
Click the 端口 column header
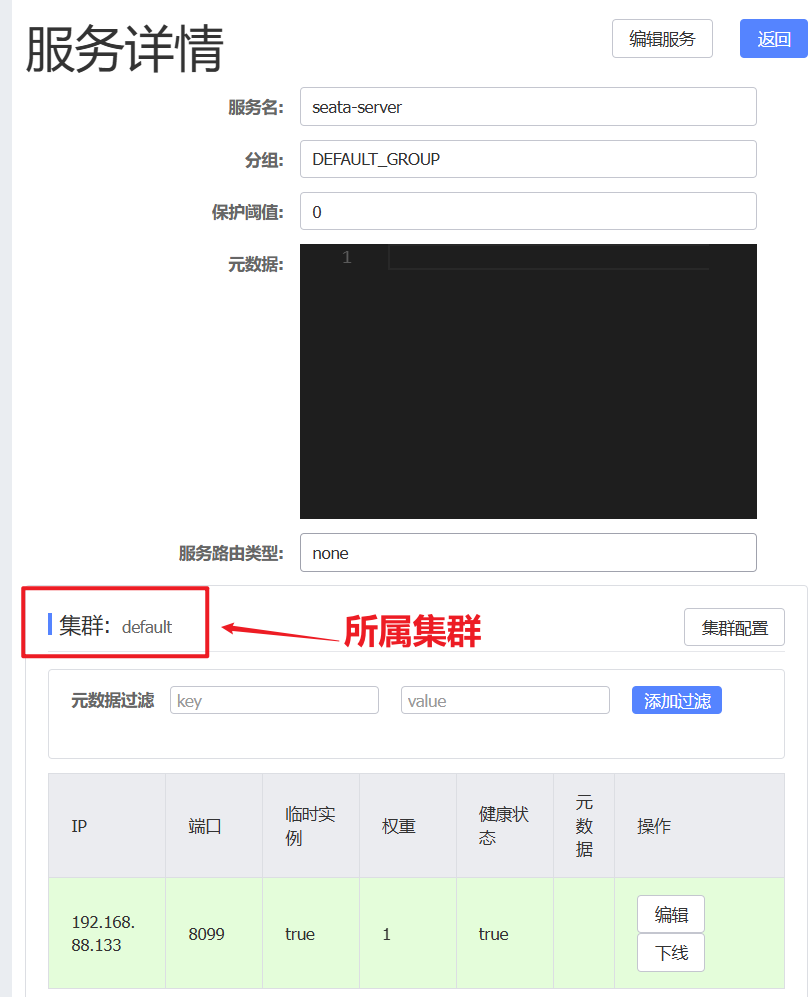[x=205, y=827]
